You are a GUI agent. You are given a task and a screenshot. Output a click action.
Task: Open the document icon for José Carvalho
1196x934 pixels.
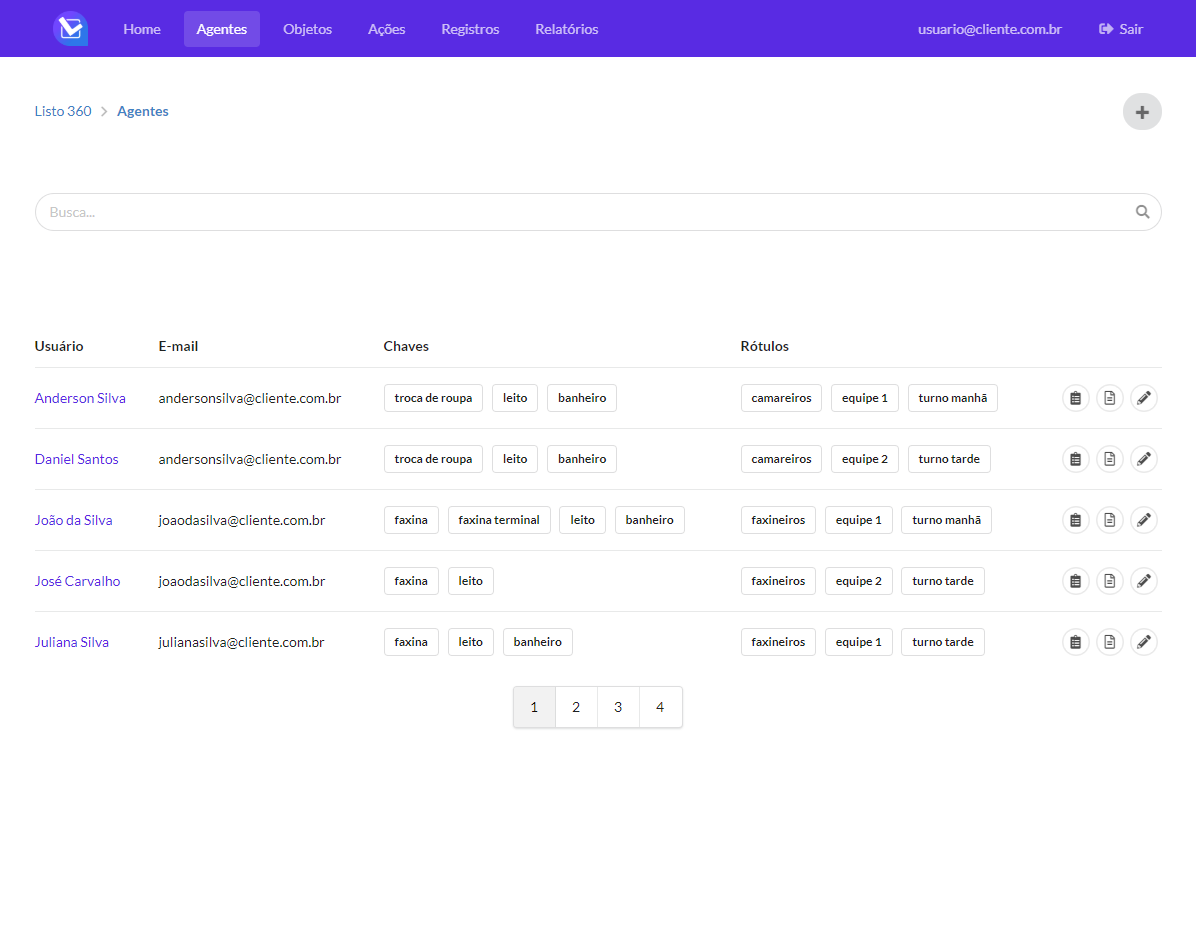[x=1109, y=580]
